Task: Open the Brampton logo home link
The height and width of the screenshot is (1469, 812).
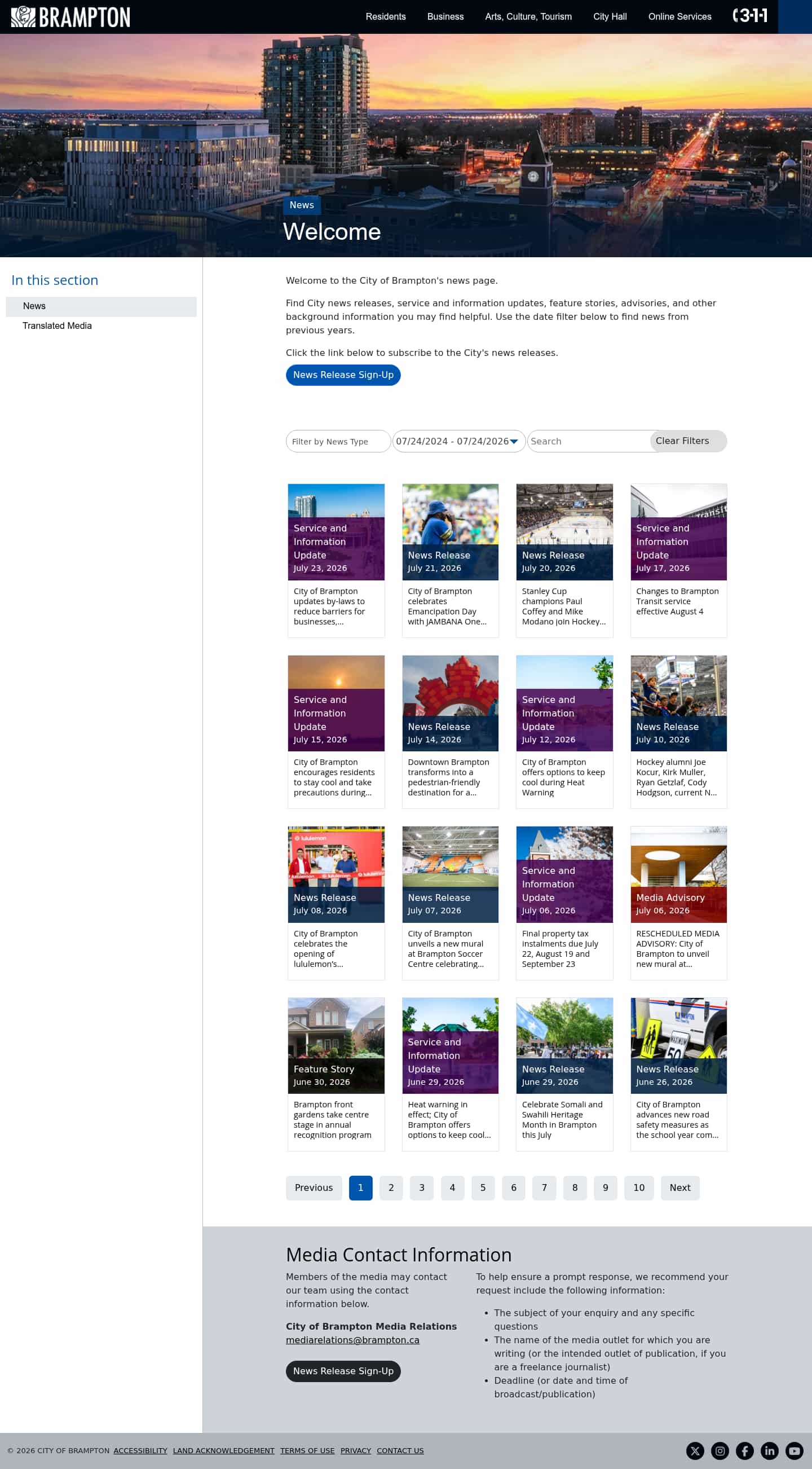Action: (70, 16)
